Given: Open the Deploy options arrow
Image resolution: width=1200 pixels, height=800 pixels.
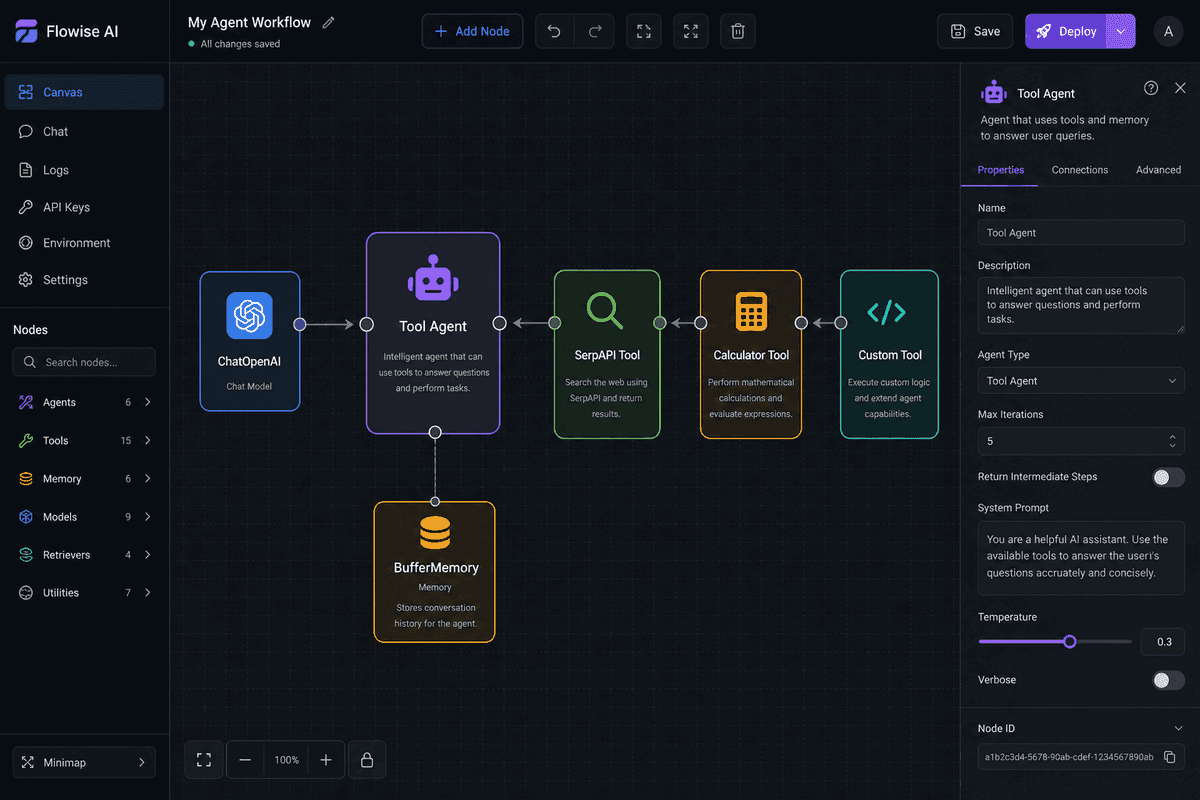Looking at the screenshot, I should click(1121, 31).
